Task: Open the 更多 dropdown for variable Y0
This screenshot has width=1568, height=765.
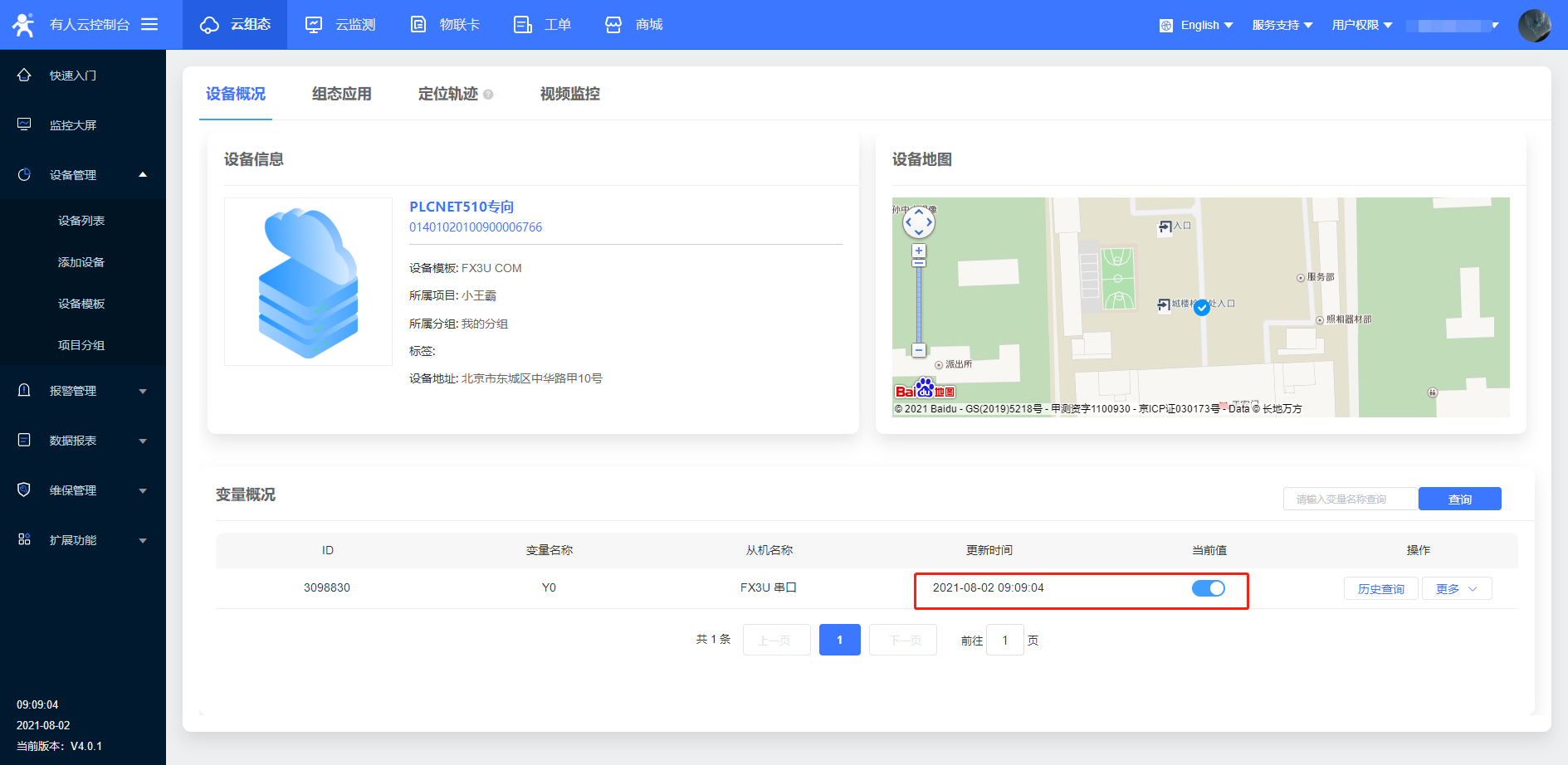Action: (1457, 589)
